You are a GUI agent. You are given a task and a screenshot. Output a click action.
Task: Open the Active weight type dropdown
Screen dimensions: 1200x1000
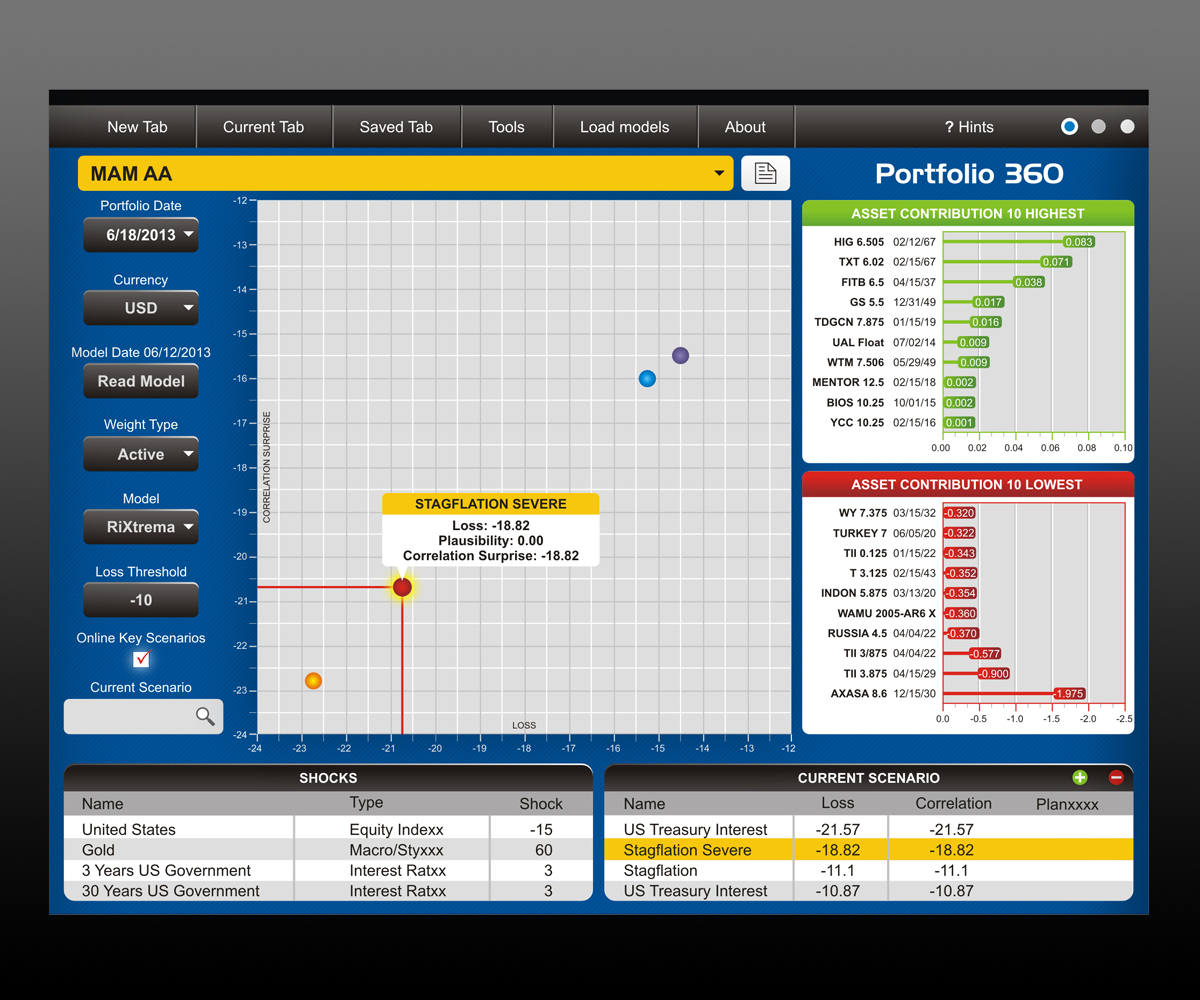pos(140,454)
